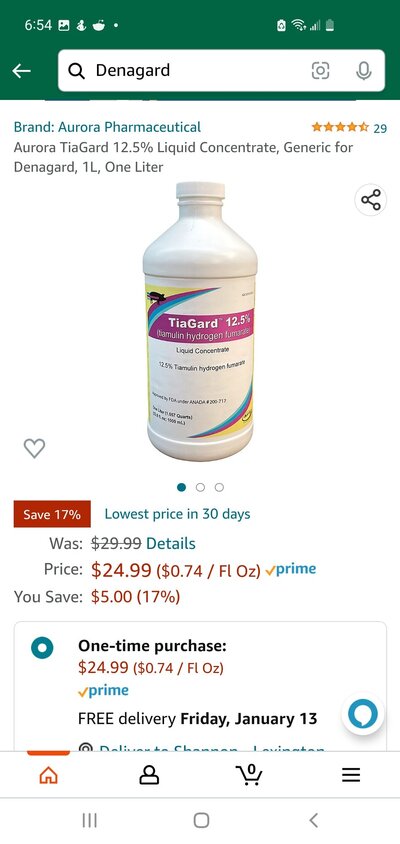Tap the Android system back chevron
The image size is (400, 844).
click(x=313, y=820)
